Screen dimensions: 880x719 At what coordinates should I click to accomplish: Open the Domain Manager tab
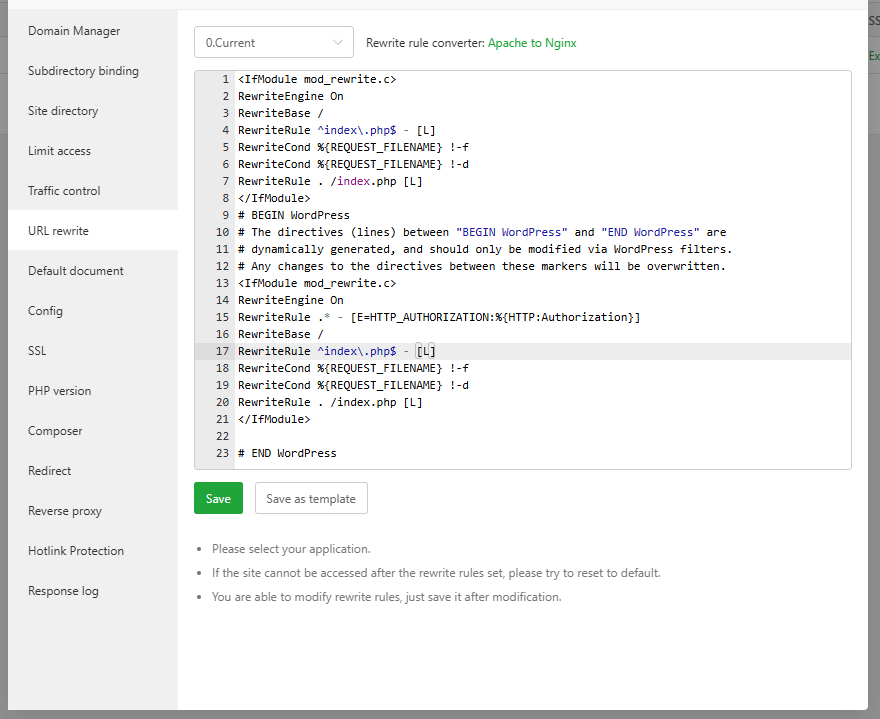coord(74,31)
